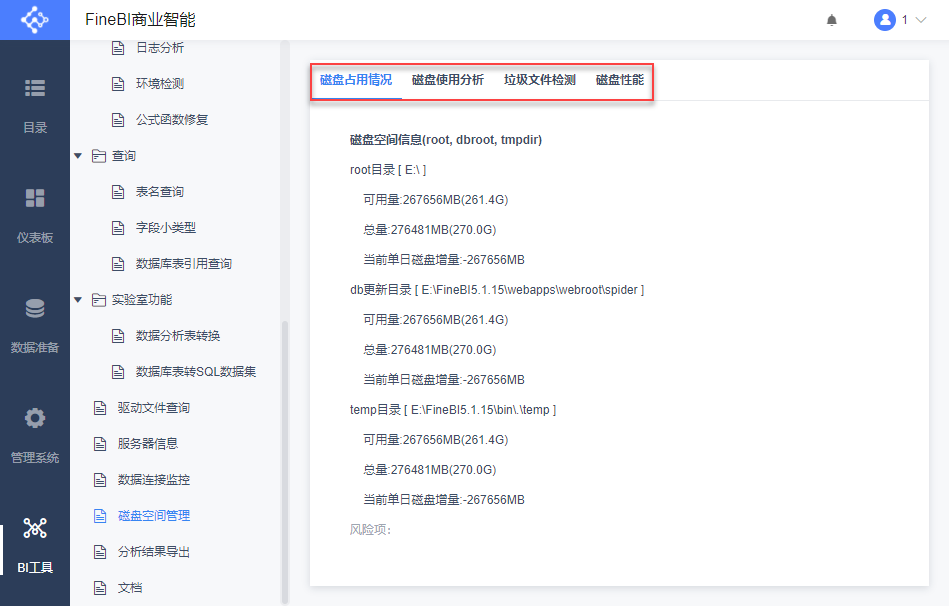Switch to the 垃圾文件检测 tab
The image size is (949, 606).
[540, 80]
